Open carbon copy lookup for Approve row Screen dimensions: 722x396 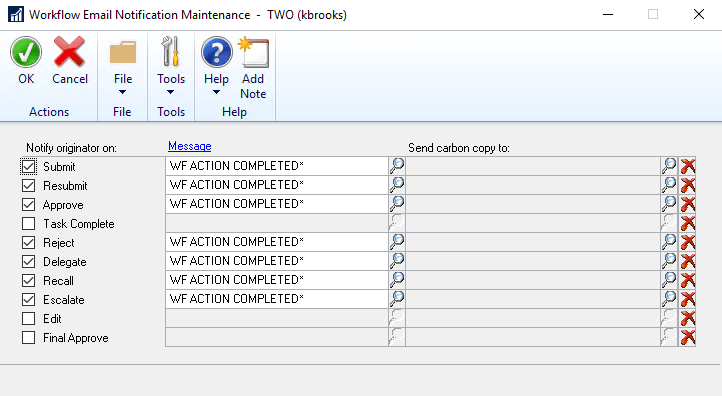669,204
